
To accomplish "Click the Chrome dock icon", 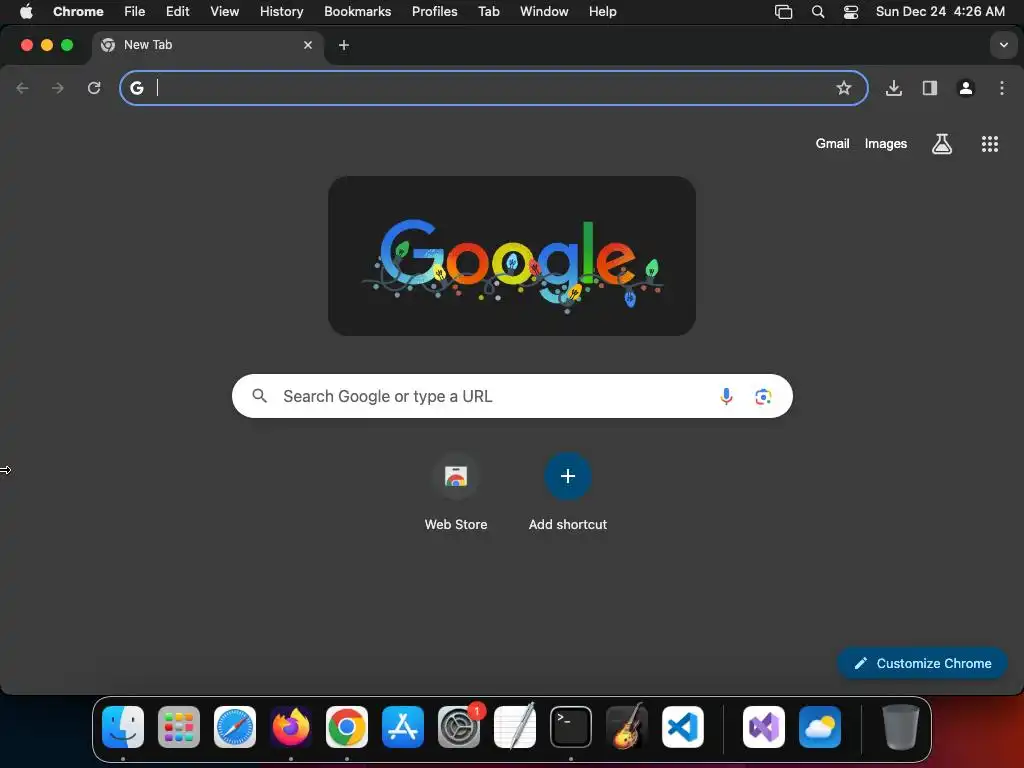I will (347, 727).
